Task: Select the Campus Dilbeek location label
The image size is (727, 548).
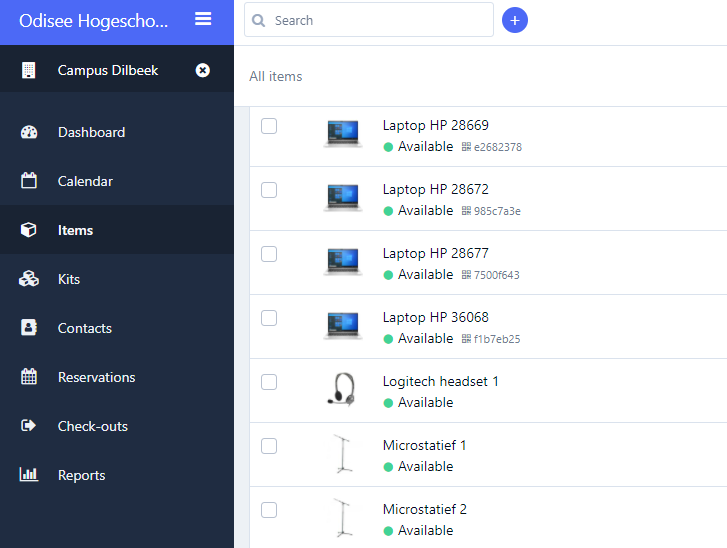Action: (108, 70)
